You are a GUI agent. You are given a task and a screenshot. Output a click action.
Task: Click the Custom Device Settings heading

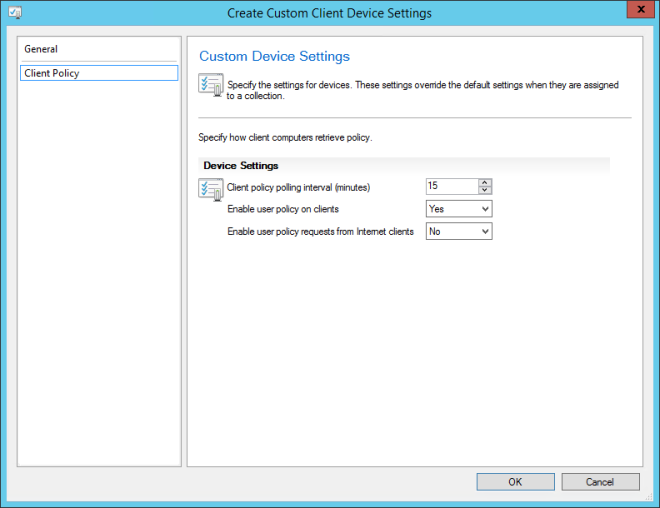274,57
